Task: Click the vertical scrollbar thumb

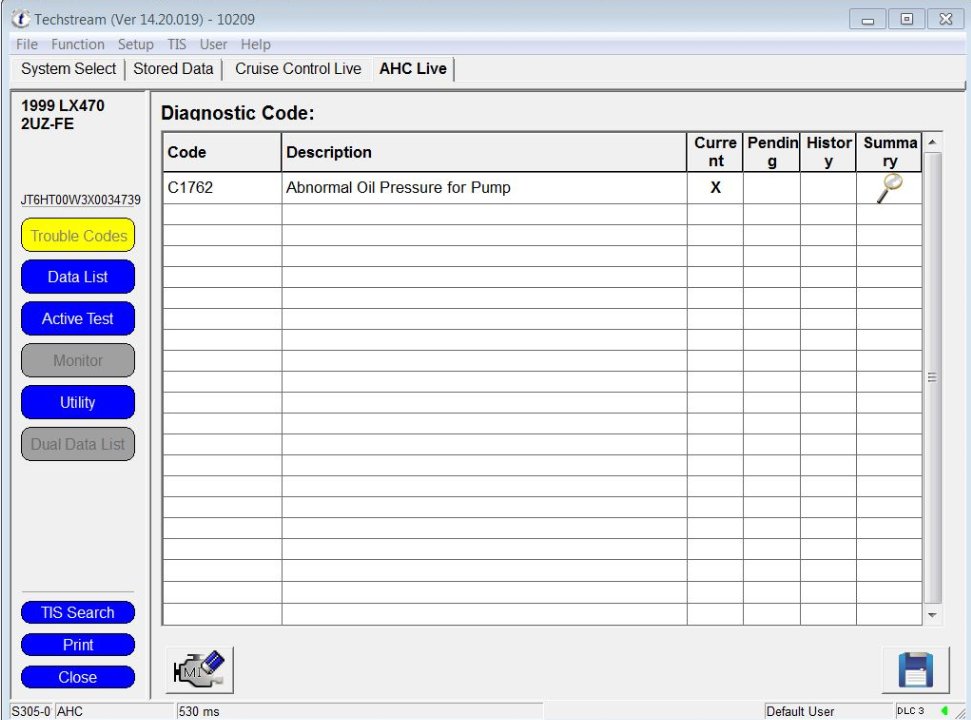Action: coord(932,378)
